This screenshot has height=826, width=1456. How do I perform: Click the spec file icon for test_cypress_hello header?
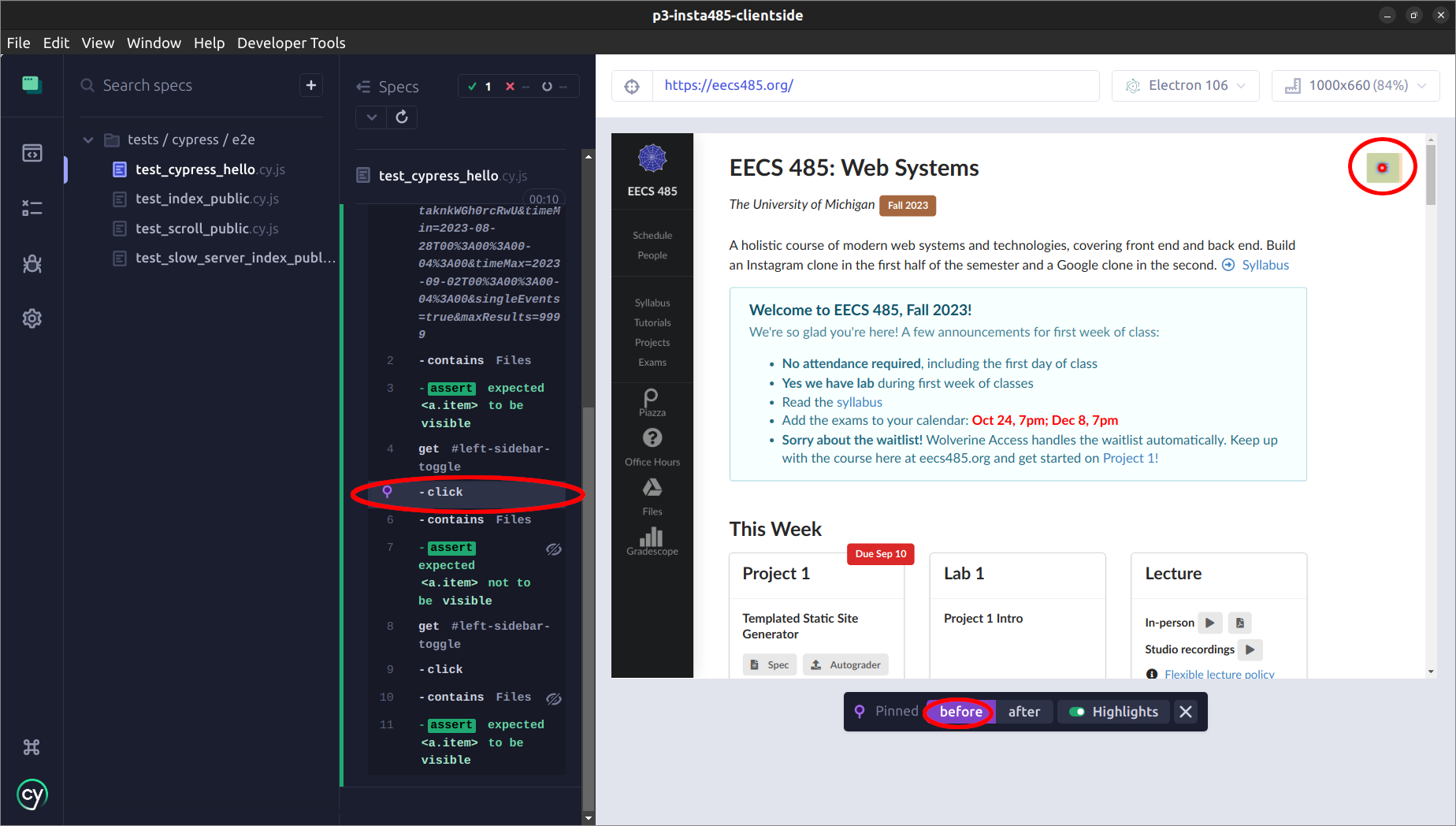[363, 175]
